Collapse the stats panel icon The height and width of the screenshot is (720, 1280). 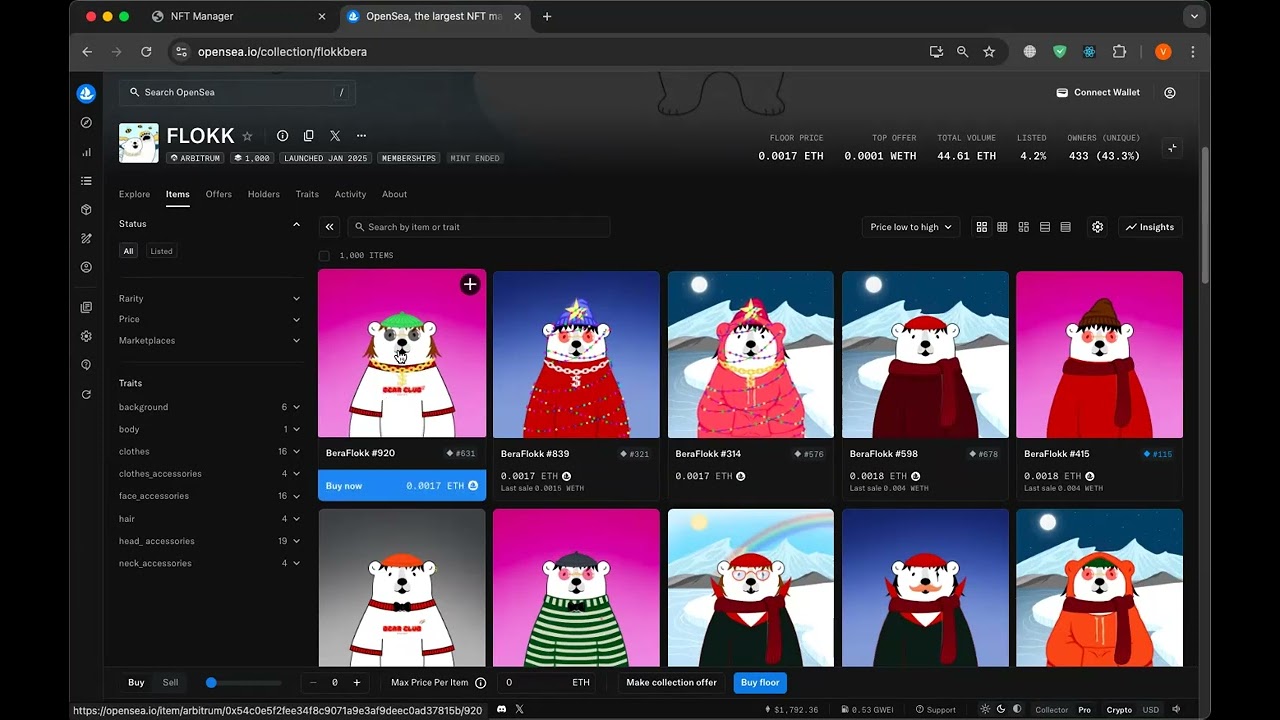point(1172,148)
